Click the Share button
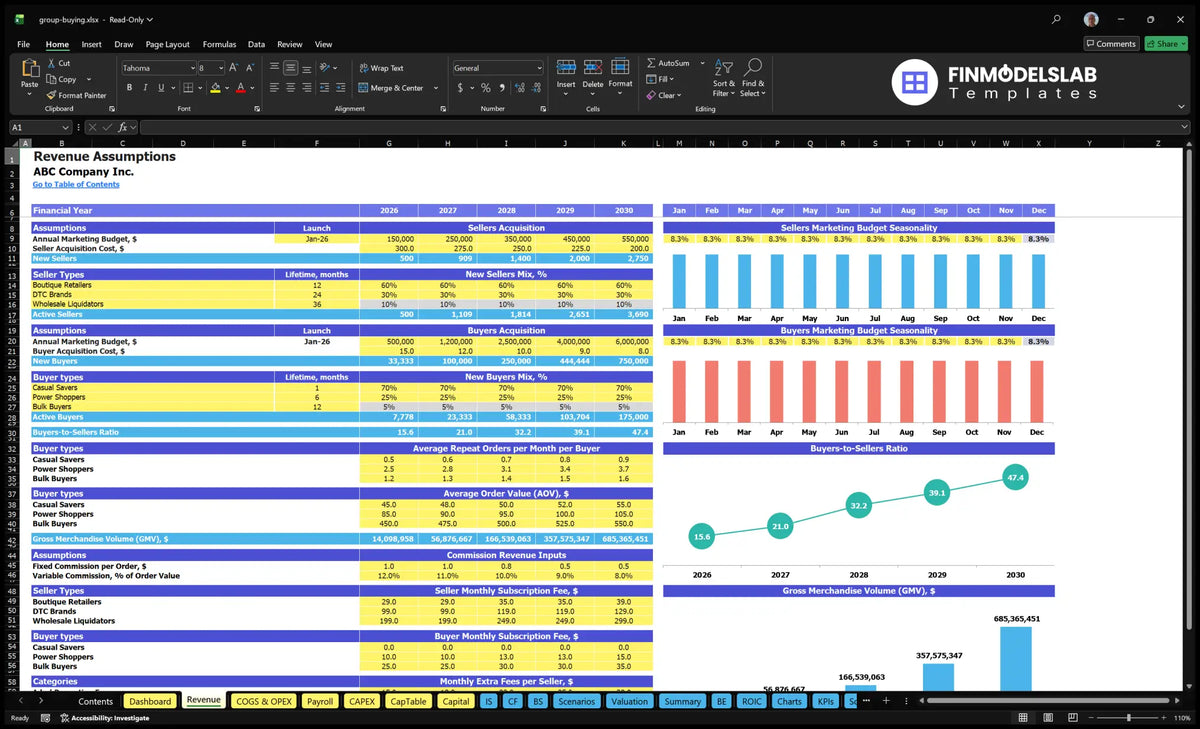Screen dimensions: 1200x729 point(1165,44)
